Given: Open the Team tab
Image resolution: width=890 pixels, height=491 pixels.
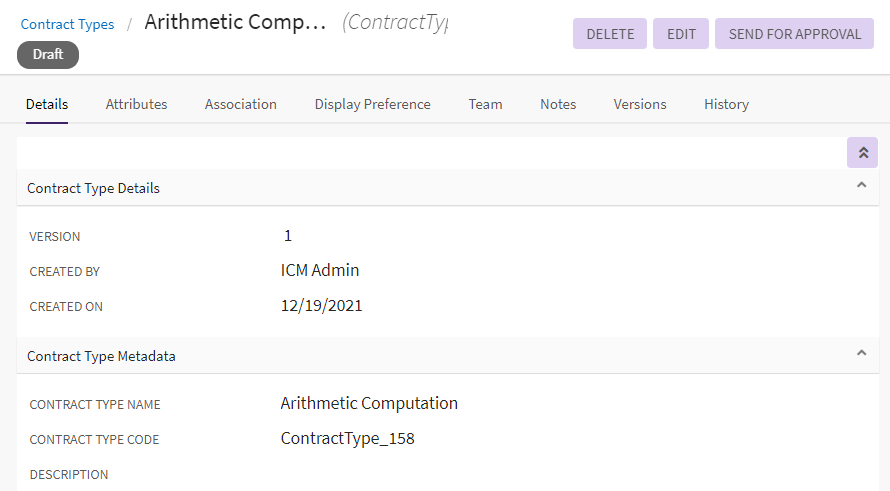Looking at the screenshot, I should point(485,104).
